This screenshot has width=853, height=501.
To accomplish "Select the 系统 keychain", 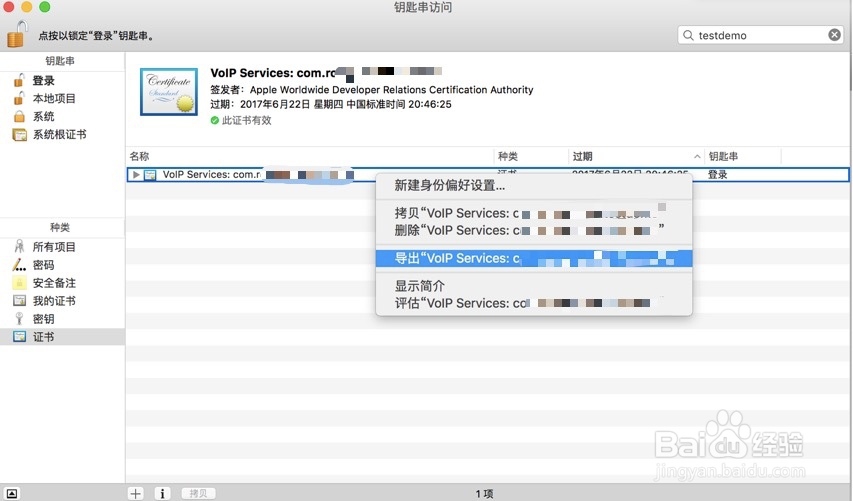I will tap(62, 116).
